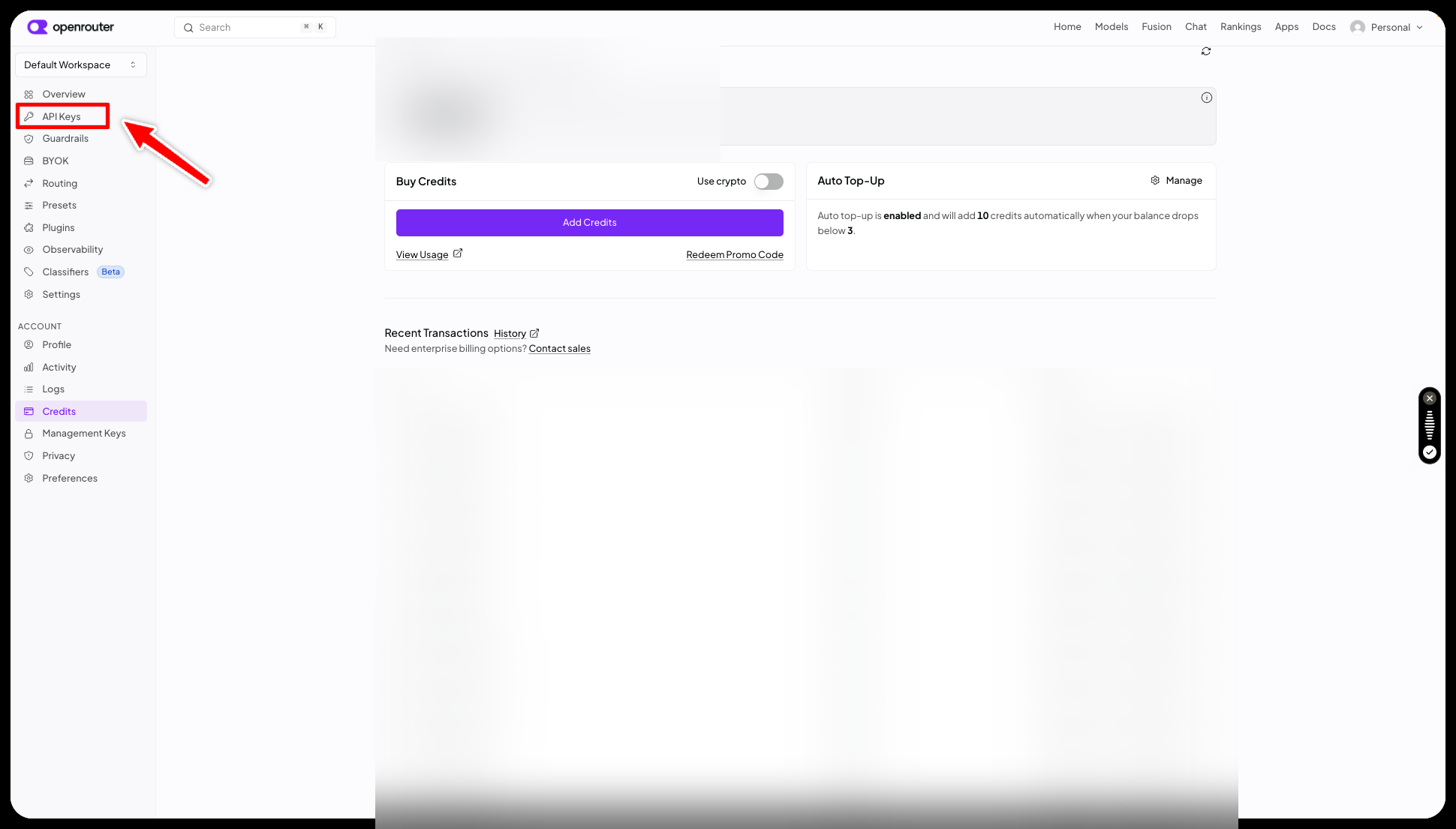Click the Credits card icon
Screen dimensions: 1456x829
click(29, 412)
